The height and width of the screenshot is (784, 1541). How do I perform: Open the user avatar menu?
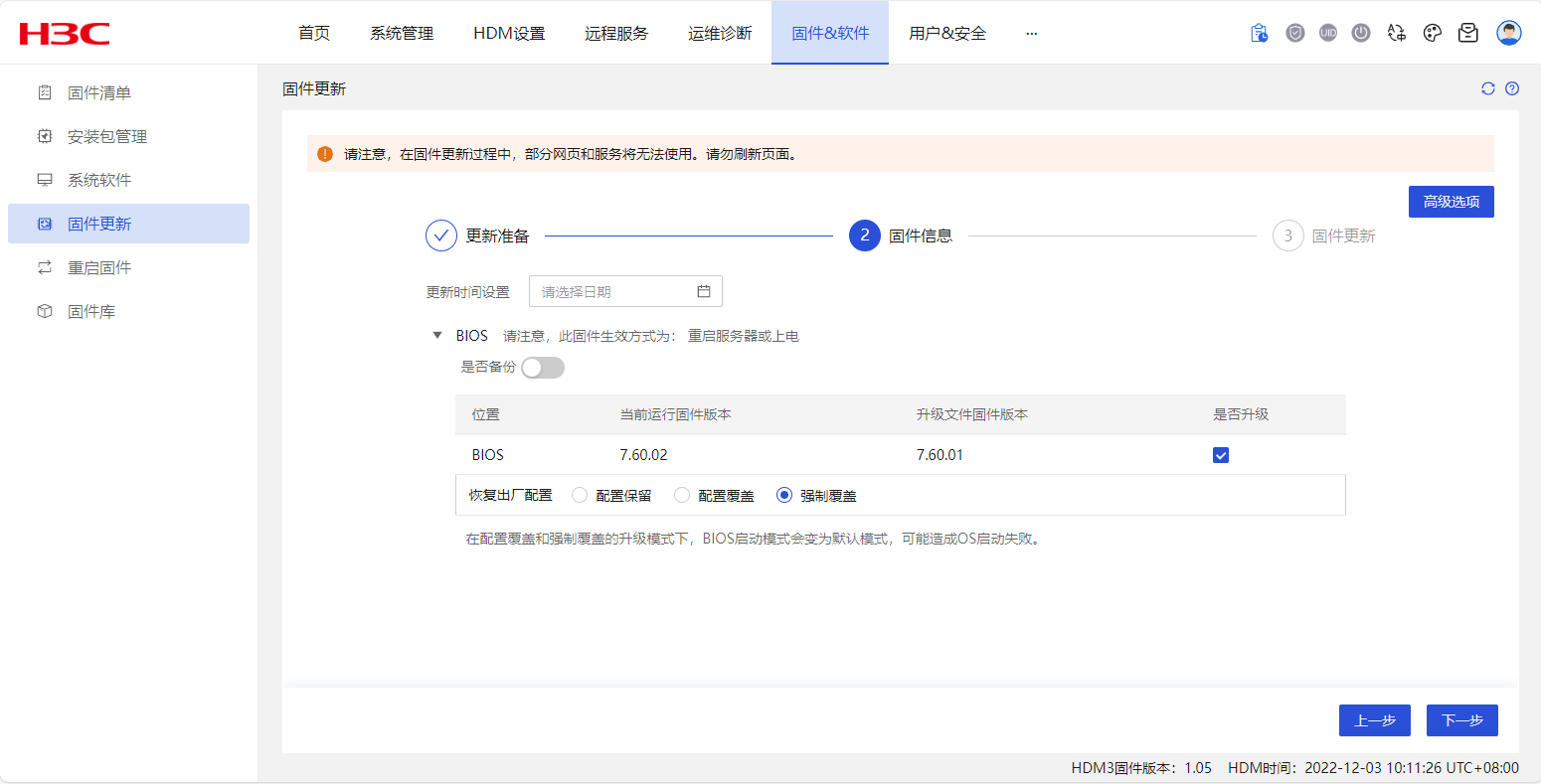(1509, 33)
